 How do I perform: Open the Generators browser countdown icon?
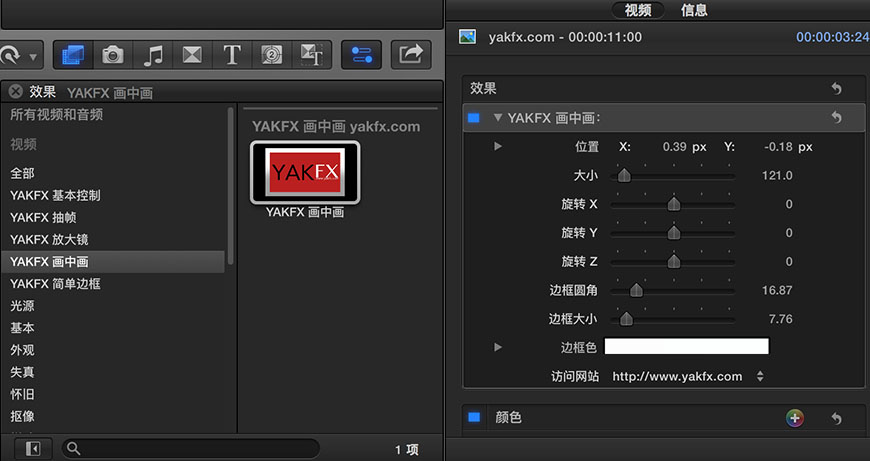[271, 55]
